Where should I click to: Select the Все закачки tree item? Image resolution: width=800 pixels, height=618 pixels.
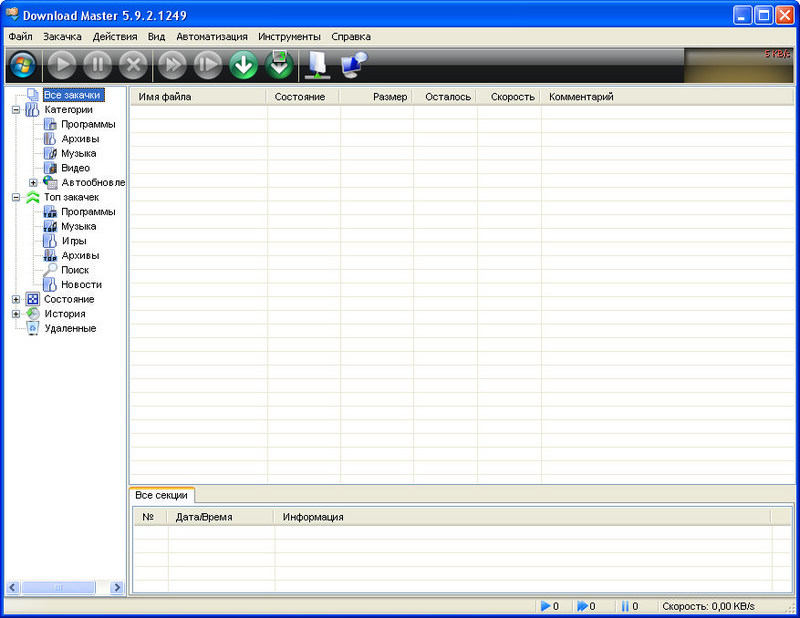pyautogui.click(x=73, y=95)
